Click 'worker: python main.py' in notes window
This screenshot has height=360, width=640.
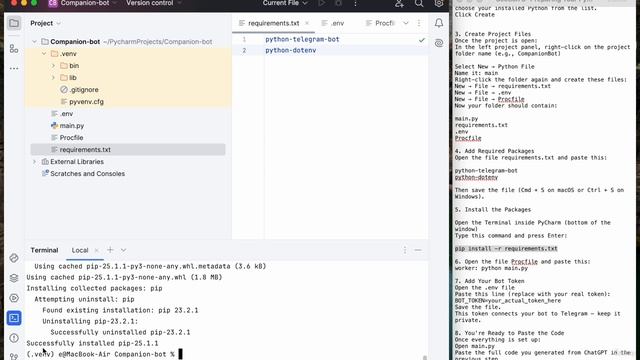click(x=491, y=268)
